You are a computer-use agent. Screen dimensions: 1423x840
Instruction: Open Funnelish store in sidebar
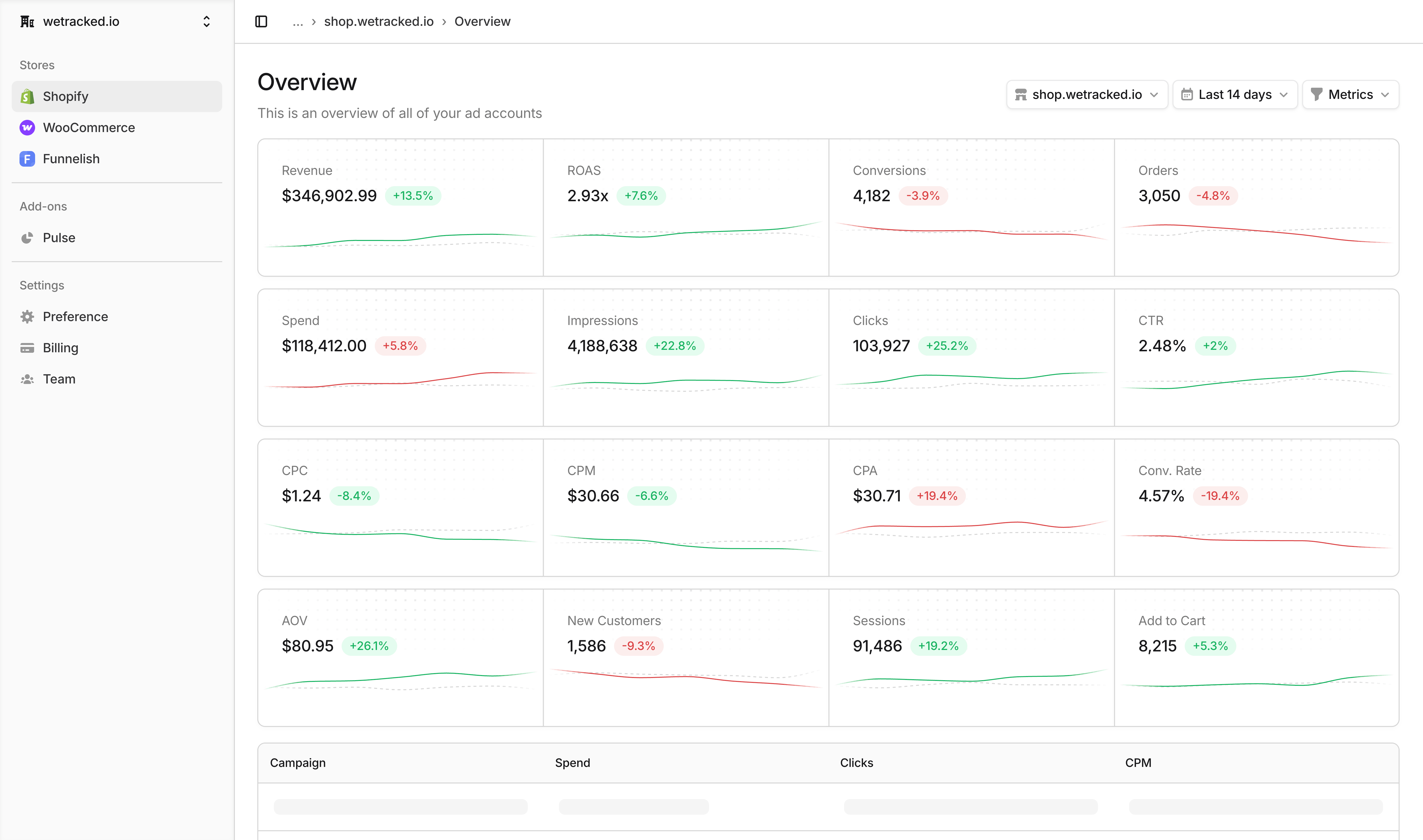[x=117, y=159]
